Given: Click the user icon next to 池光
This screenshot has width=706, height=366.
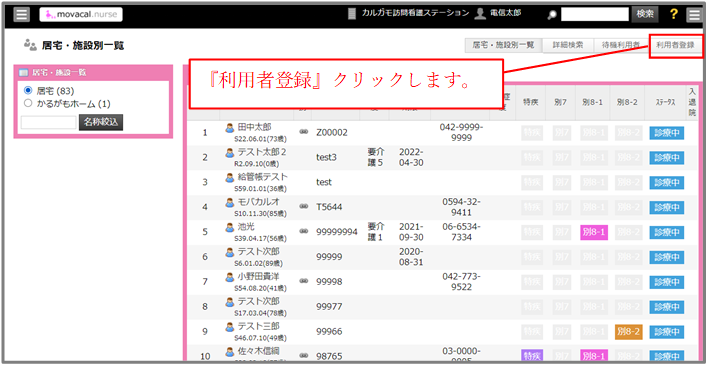Looking at the screenshot, I should click(x=230, y=228).
